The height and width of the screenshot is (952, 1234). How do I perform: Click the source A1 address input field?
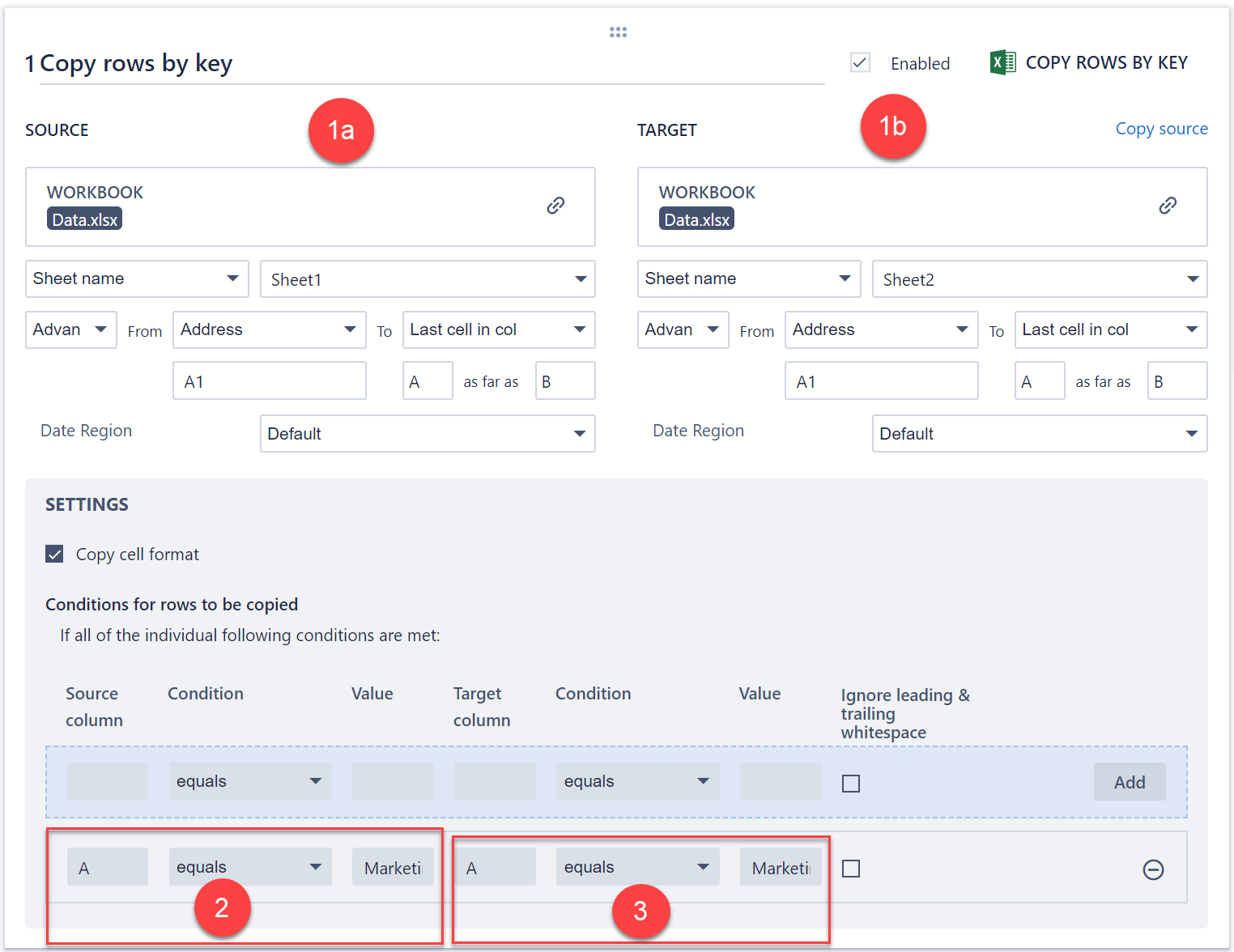[x=269, y=381]
